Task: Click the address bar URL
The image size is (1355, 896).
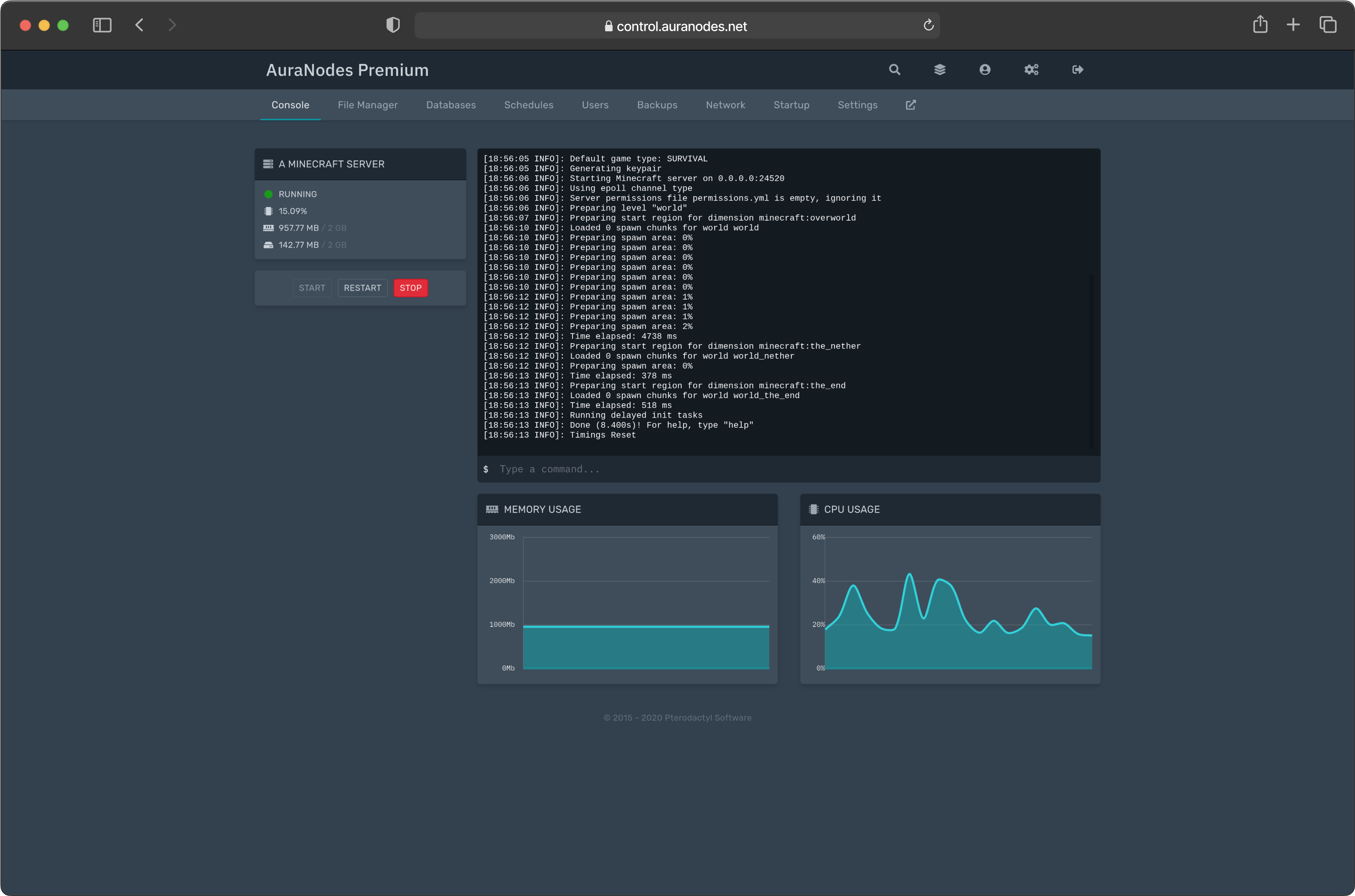Action: (x=682, y=26)
